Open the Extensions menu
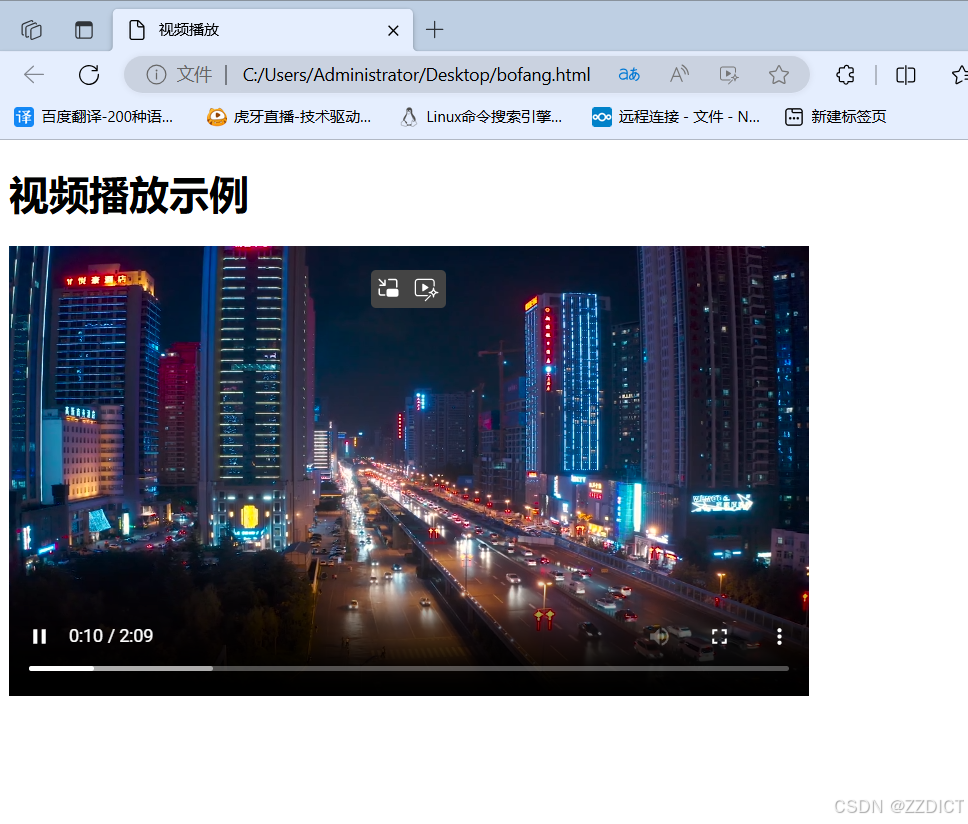This screenshot has height=824, width=968. point(845,75)
